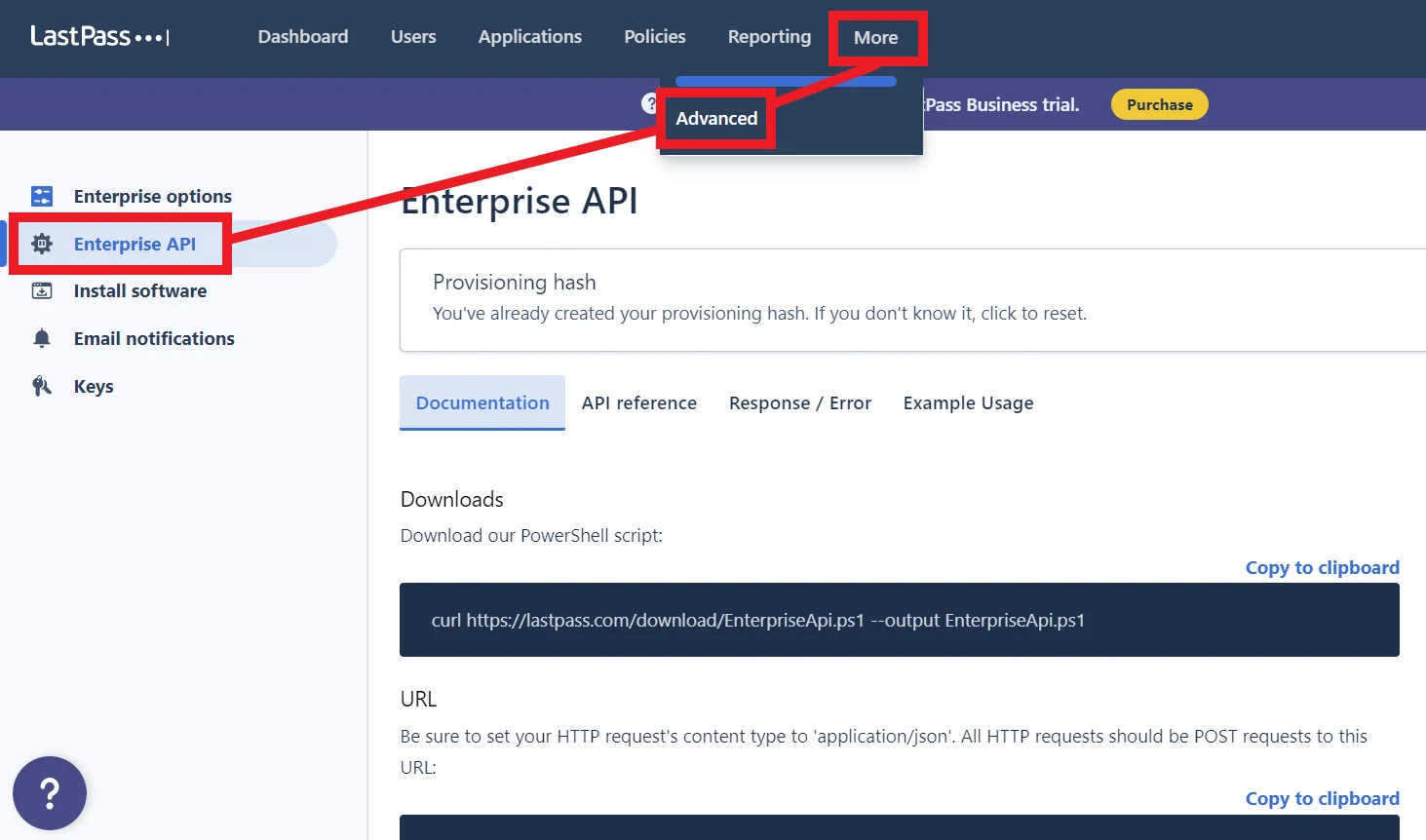Switch to the API reference tab
Screen dimensions: 1426x840
click(639, 402)
